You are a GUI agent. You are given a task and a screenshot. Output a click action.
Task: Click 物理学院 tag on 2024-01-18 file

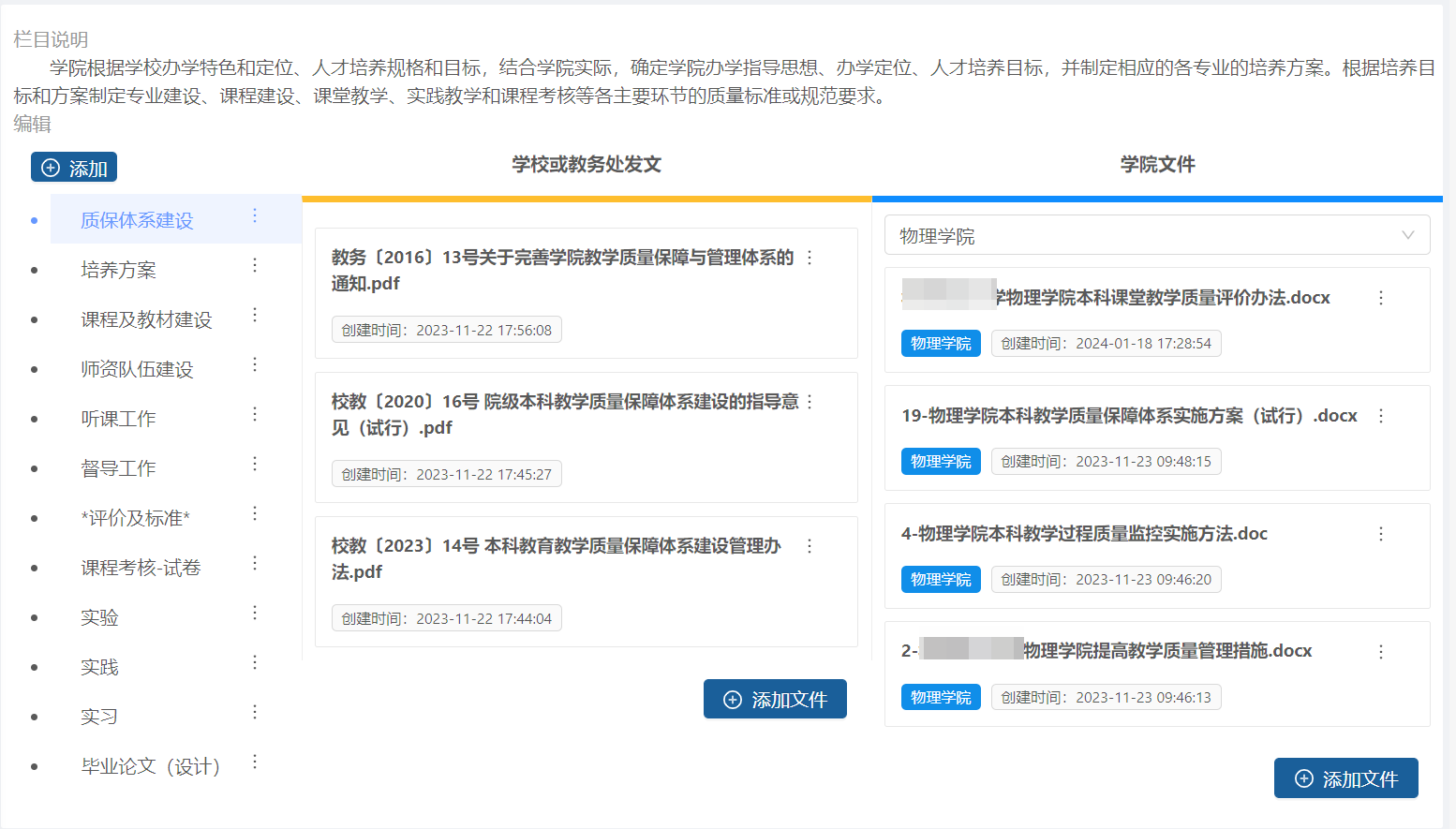tap(941, 344)
